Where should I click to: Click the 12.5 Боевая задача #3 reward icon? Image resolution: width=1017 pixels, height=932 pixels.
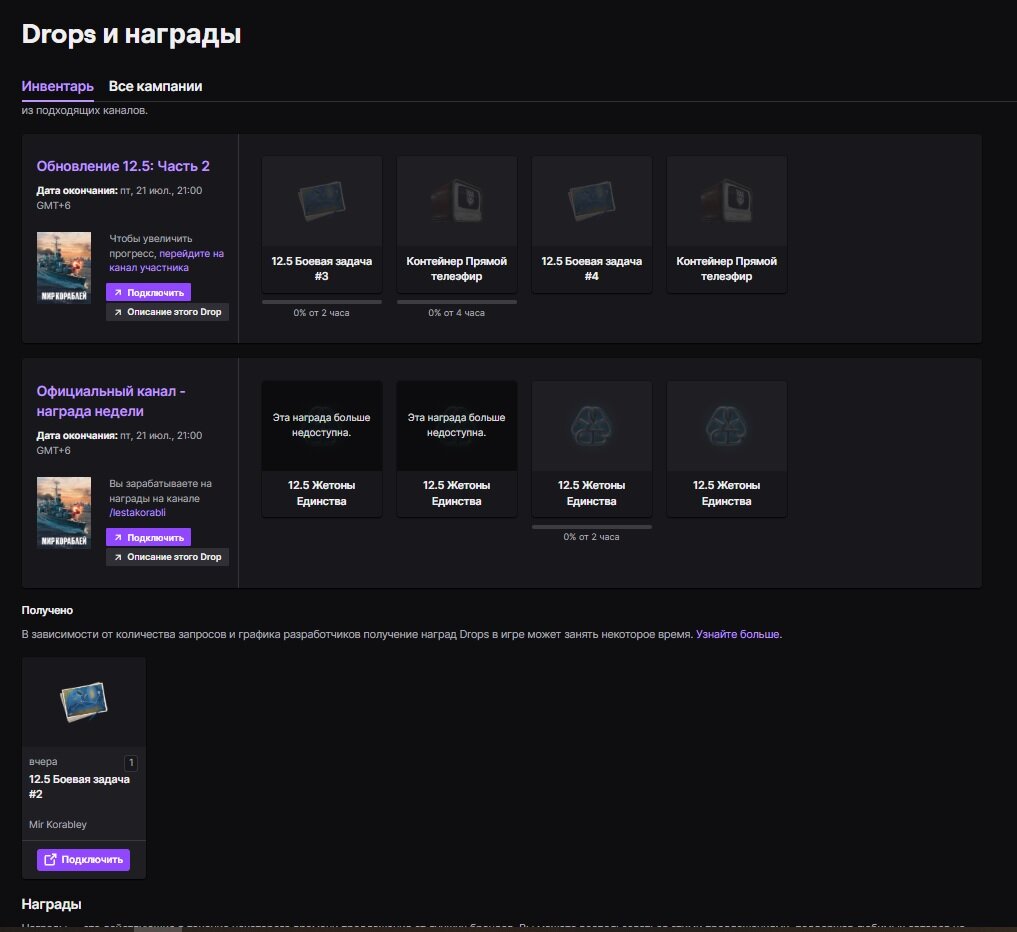(x=321, y=200)
